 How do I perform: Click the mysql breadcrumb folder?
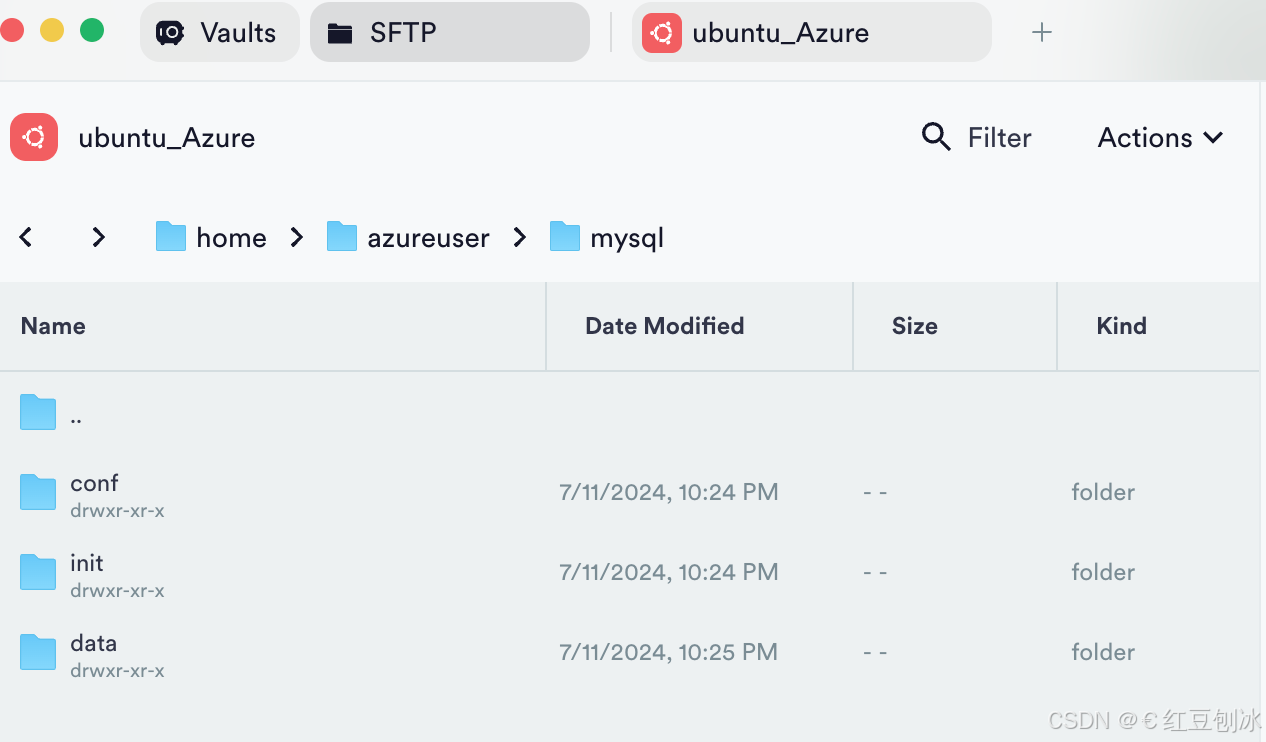(607, 237)
